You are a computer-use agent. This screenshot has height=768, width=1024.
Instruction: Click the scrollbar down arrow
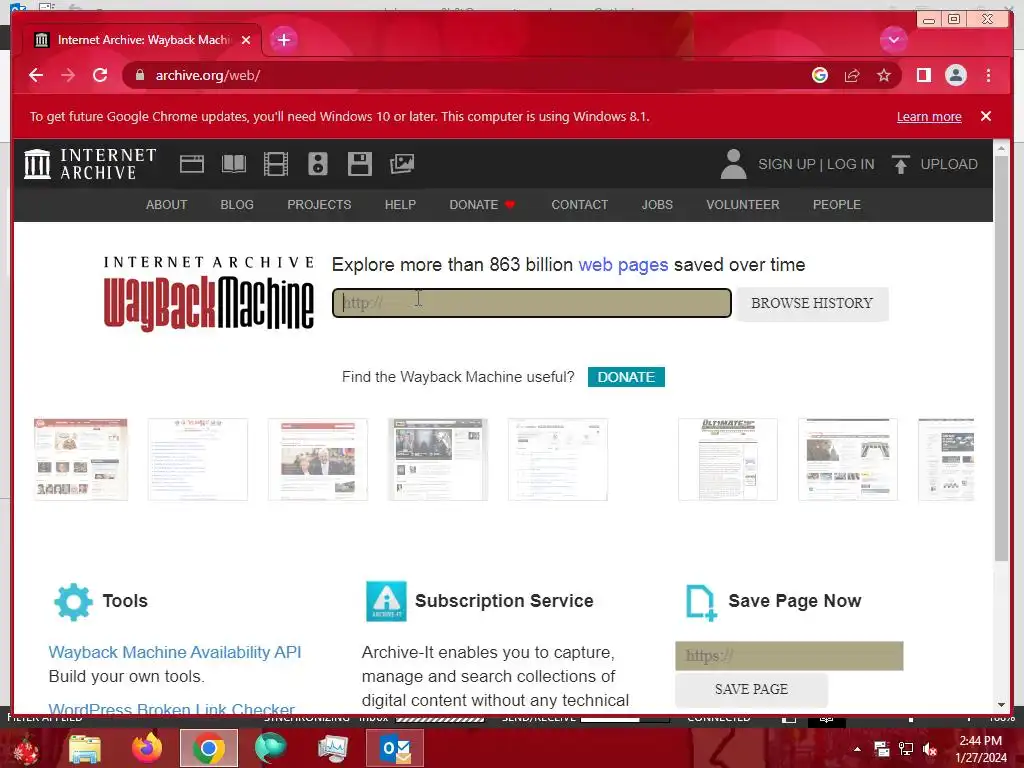point(1001,705)
